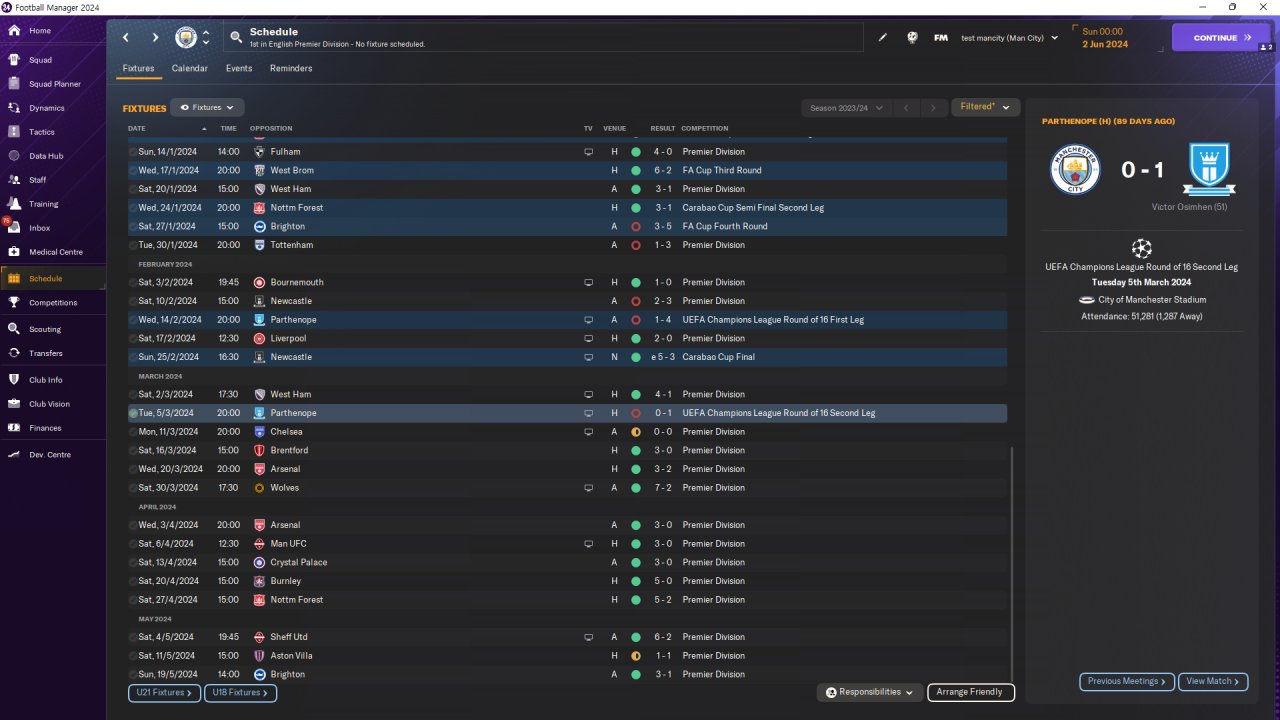Click the Continue button
Image resolution: width=1280 pixels, height=720 pixels.
pos(1221,38)
